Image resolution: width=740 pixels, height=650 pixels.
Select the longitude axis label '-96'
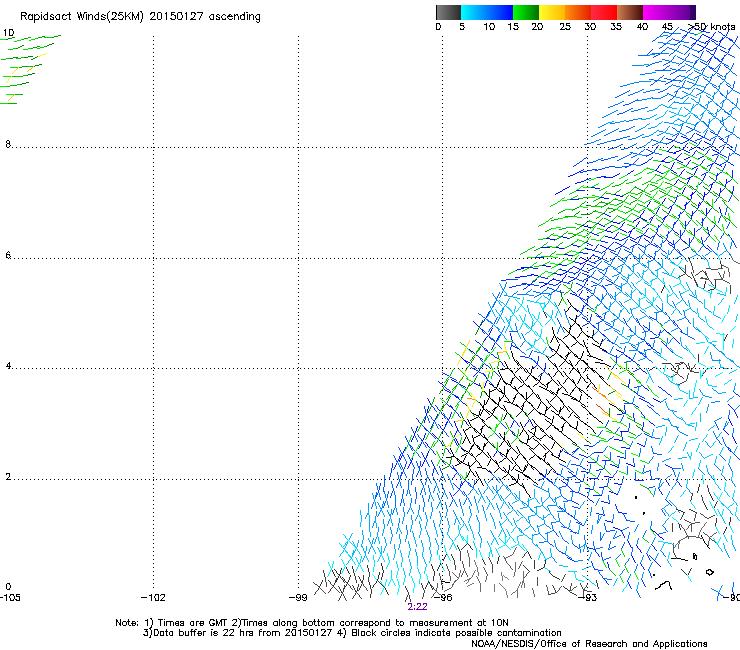click(444, 598)
